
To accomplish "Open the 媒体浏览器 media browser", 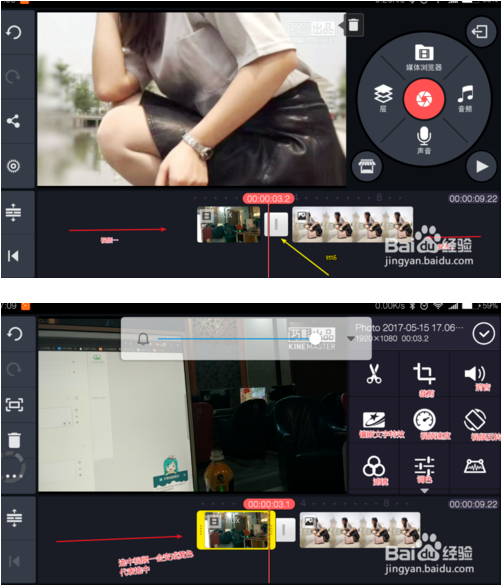I will point(424,57).
